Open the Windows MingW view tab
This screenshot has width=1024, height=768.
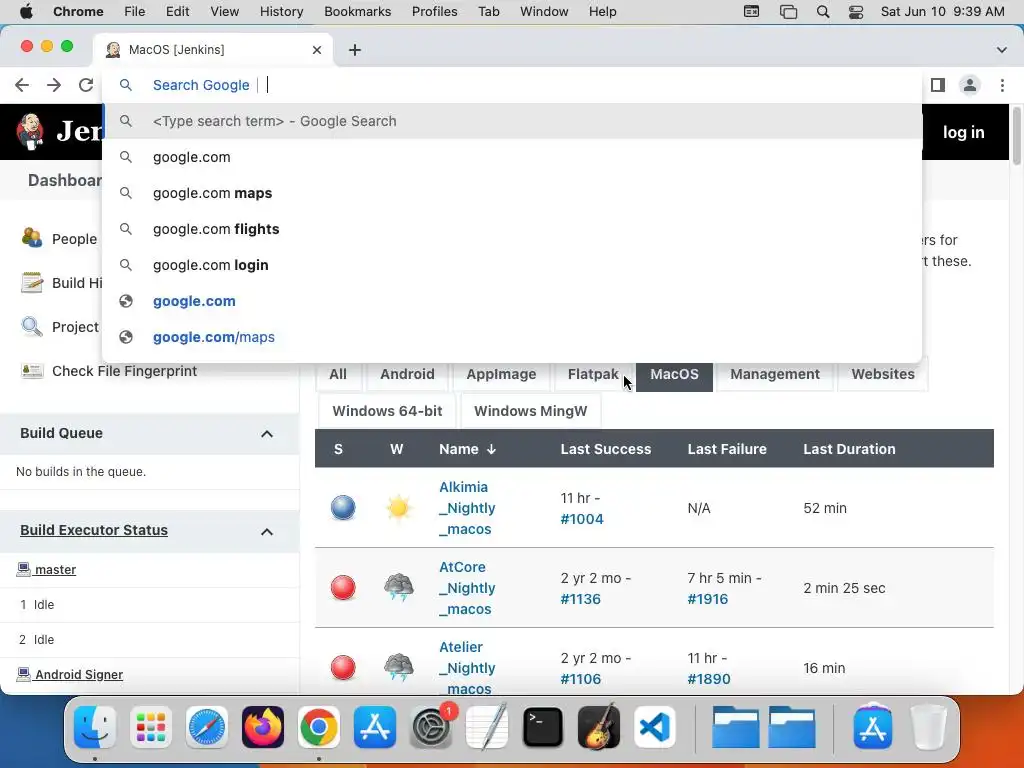530,411
